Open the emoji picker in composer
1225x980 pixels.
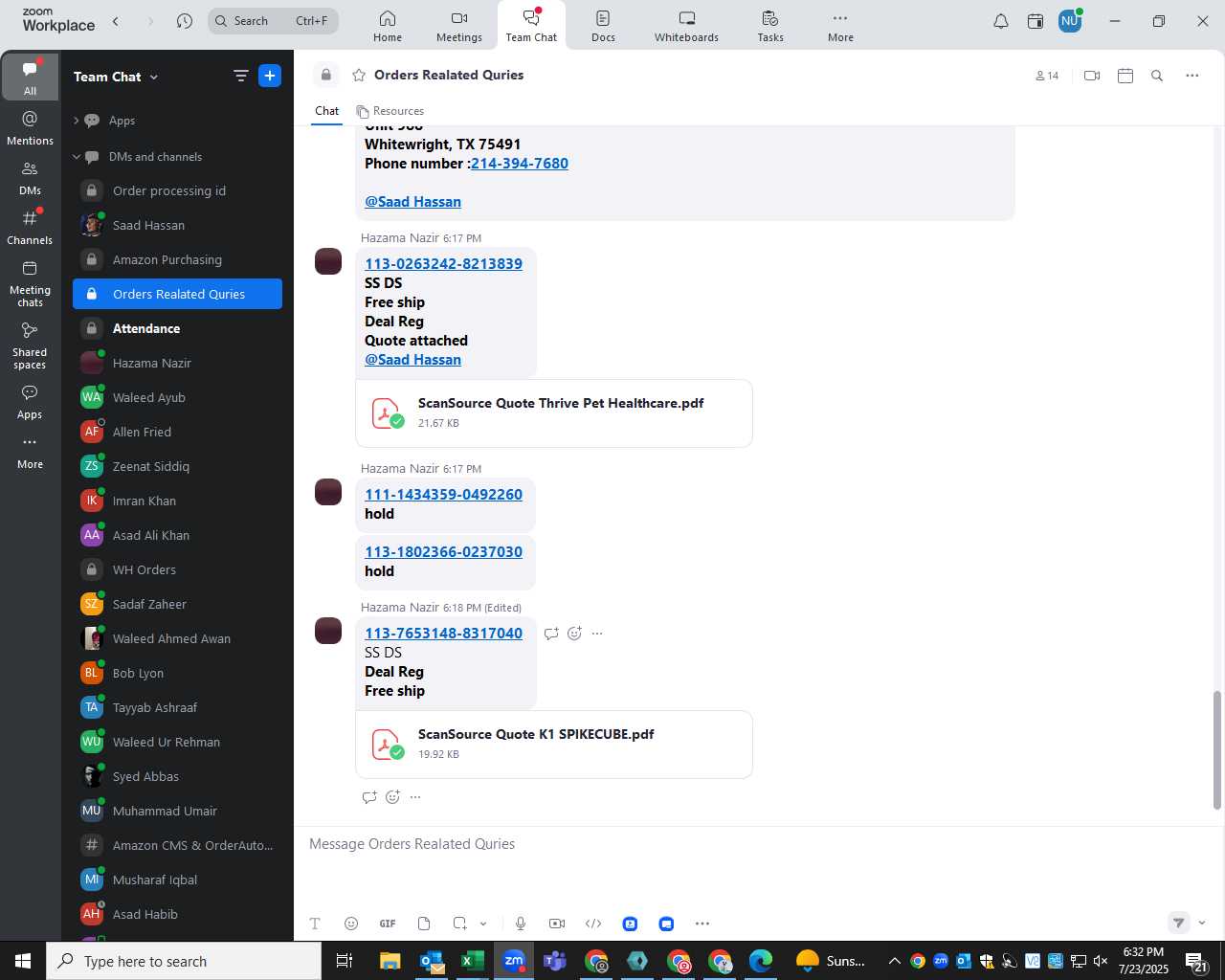pyautogui.click(x=351, y=924)
